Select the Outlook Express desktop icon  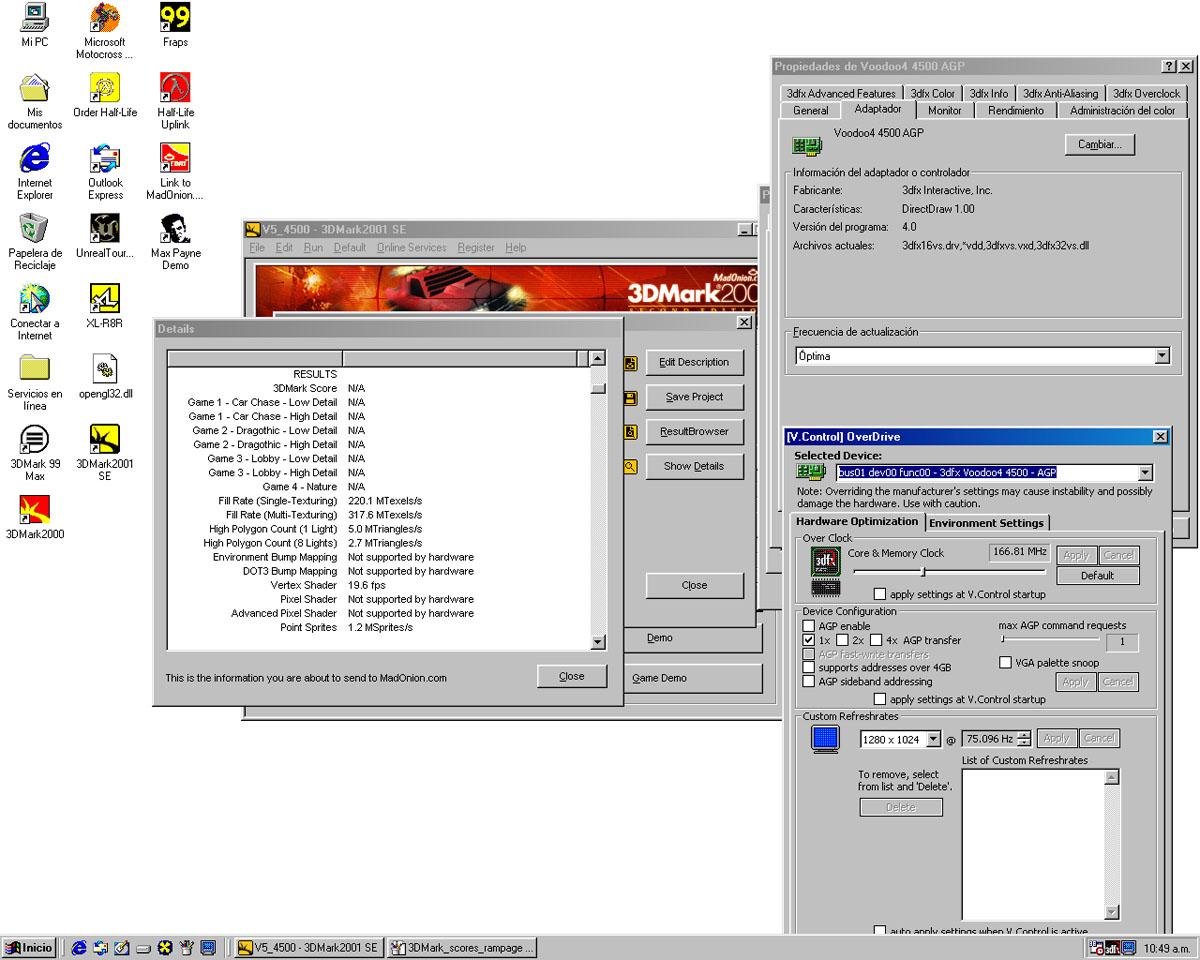click(x=105, y=171)
